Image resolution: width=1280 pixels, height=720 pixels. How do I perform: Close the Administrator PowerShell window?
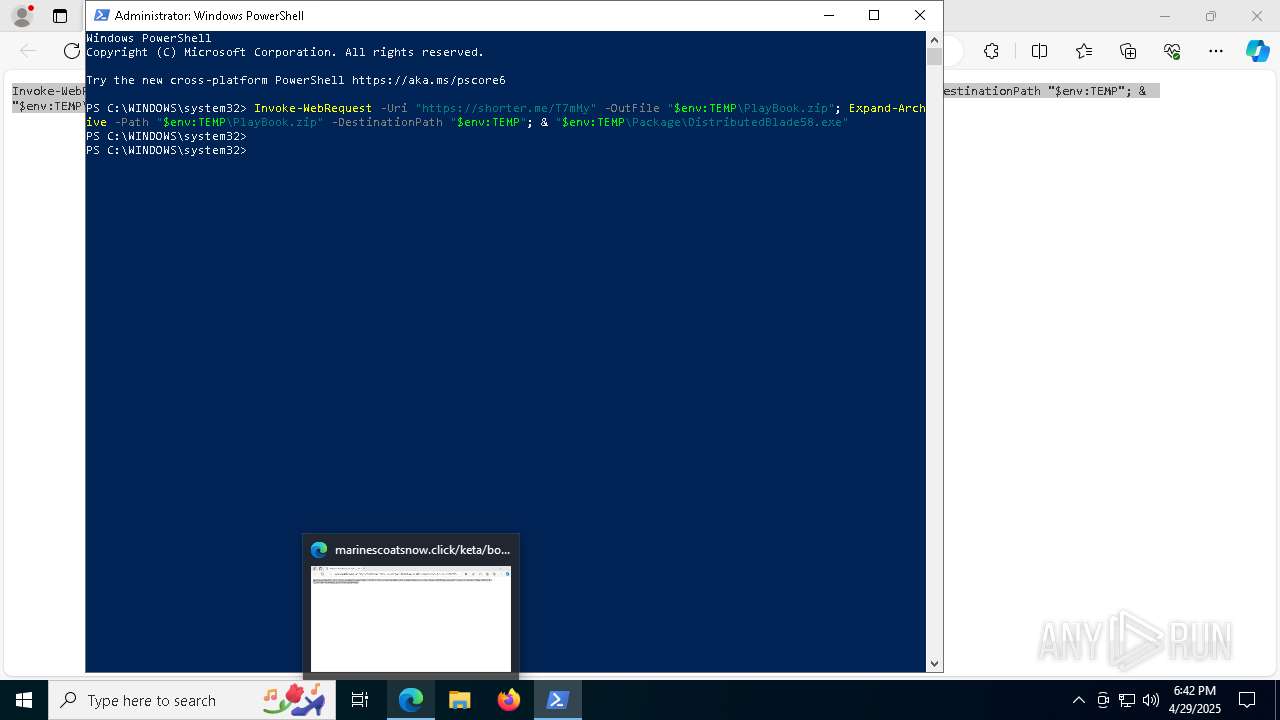coord(920,15)
